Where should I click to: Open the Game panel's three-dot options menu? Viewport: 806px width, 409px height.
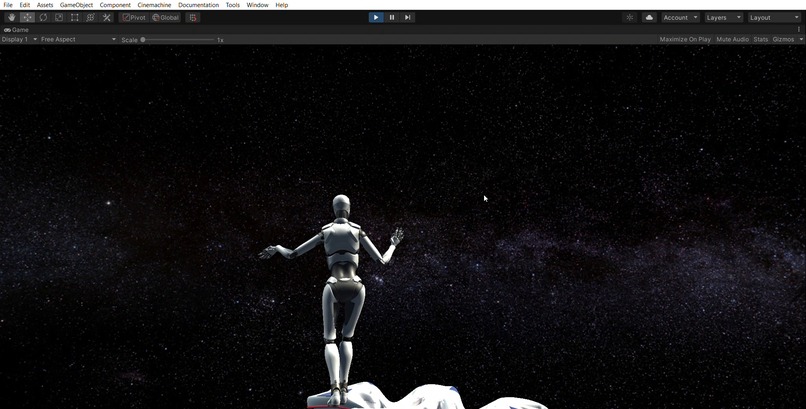click(x=799, y=30)
